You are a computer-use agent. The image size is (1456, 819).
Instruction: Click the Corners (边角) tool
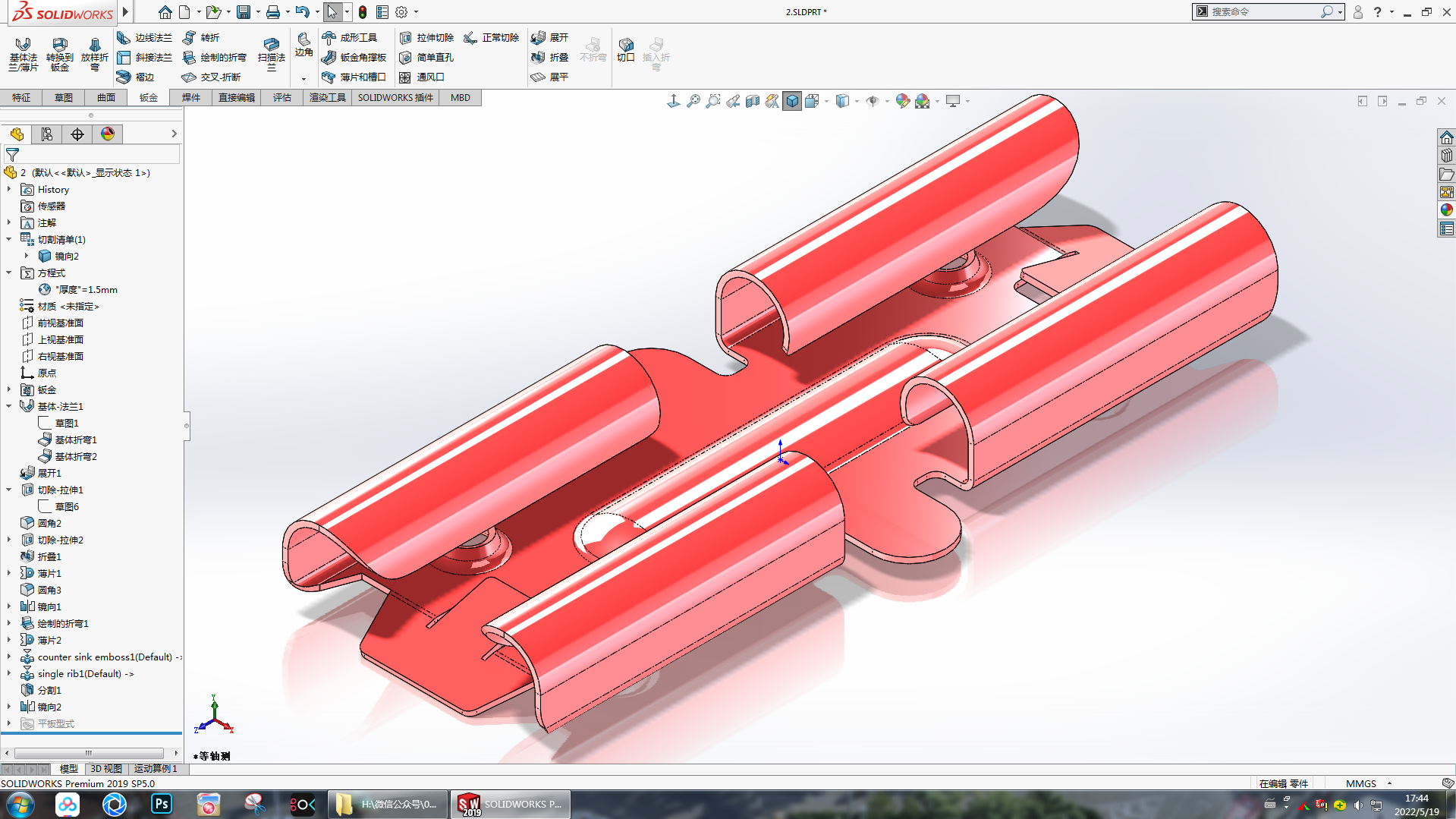click(x=303, y=45)
